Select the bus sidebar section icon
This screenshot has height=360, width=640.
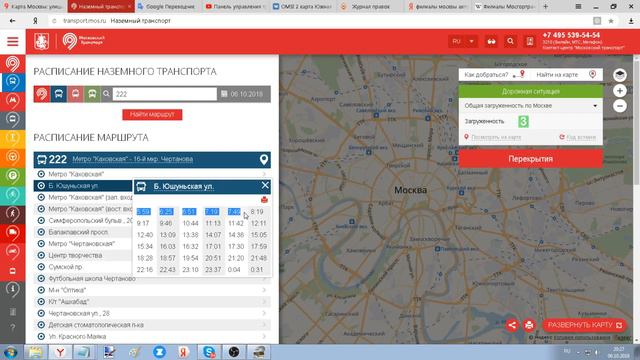click(13, 82)
